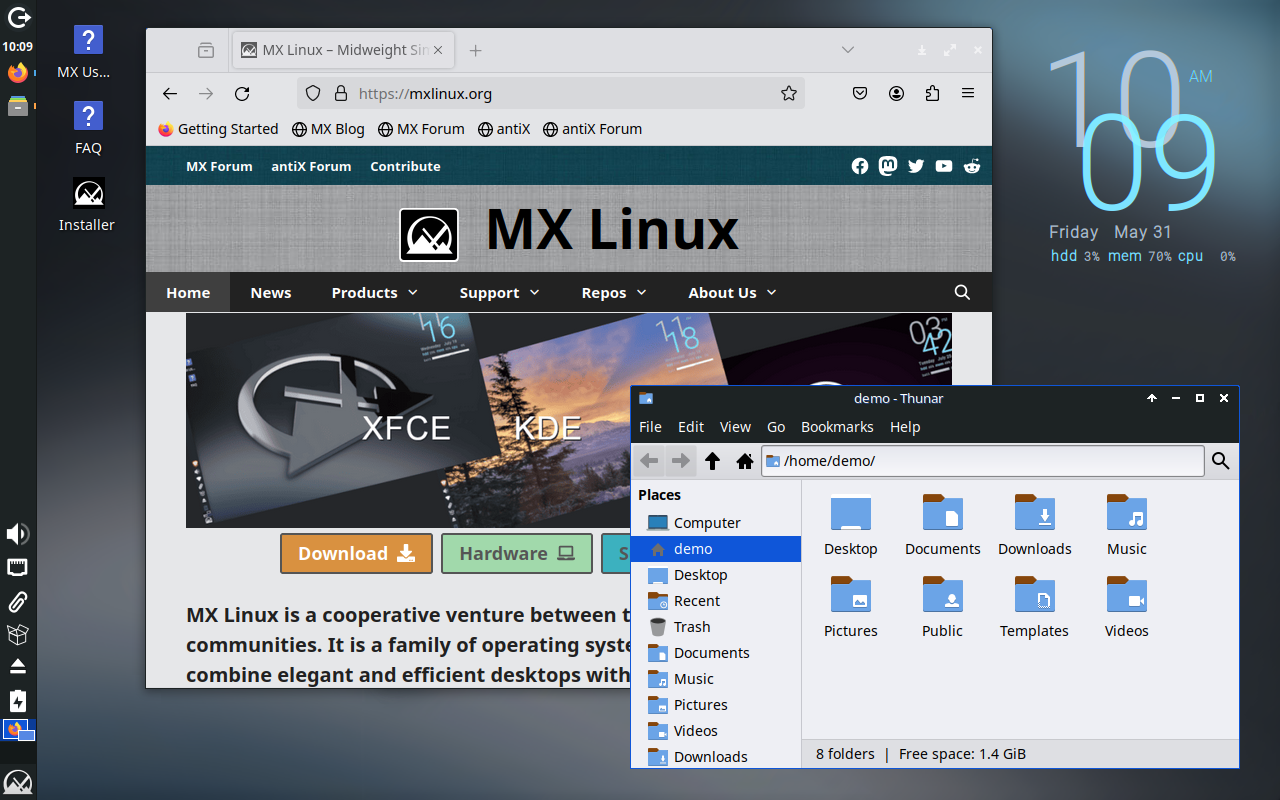Click Thunar location path field
Screen dimensions: 1280x800
(x=983, y=460)
